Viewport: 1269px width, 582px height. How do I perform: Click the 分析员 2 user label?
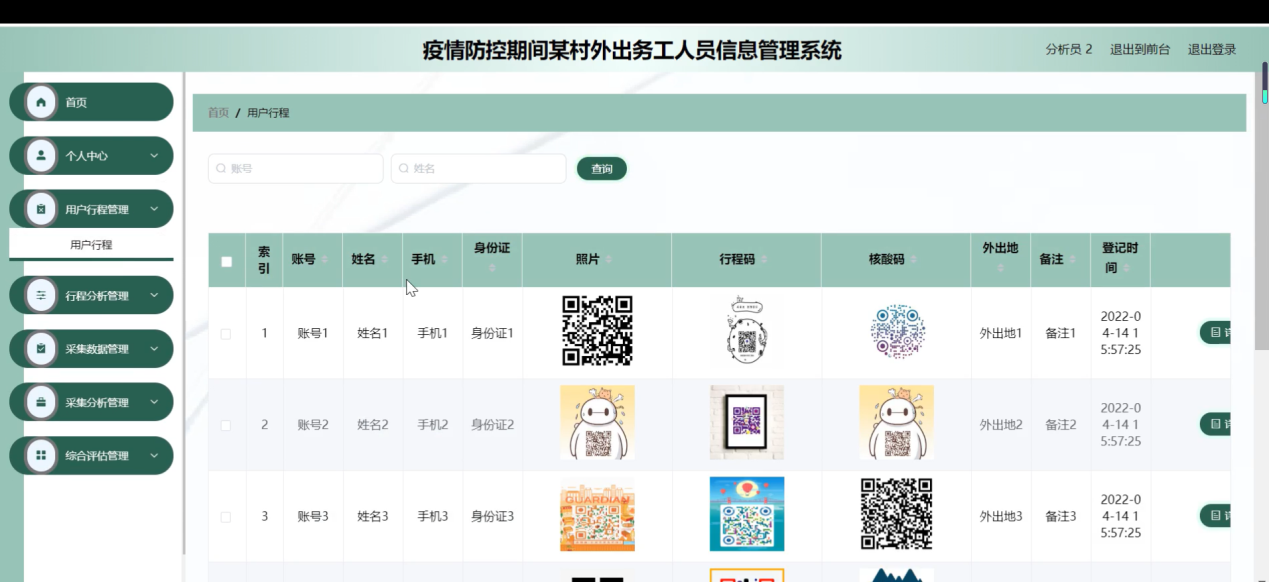pos(1069,49)
